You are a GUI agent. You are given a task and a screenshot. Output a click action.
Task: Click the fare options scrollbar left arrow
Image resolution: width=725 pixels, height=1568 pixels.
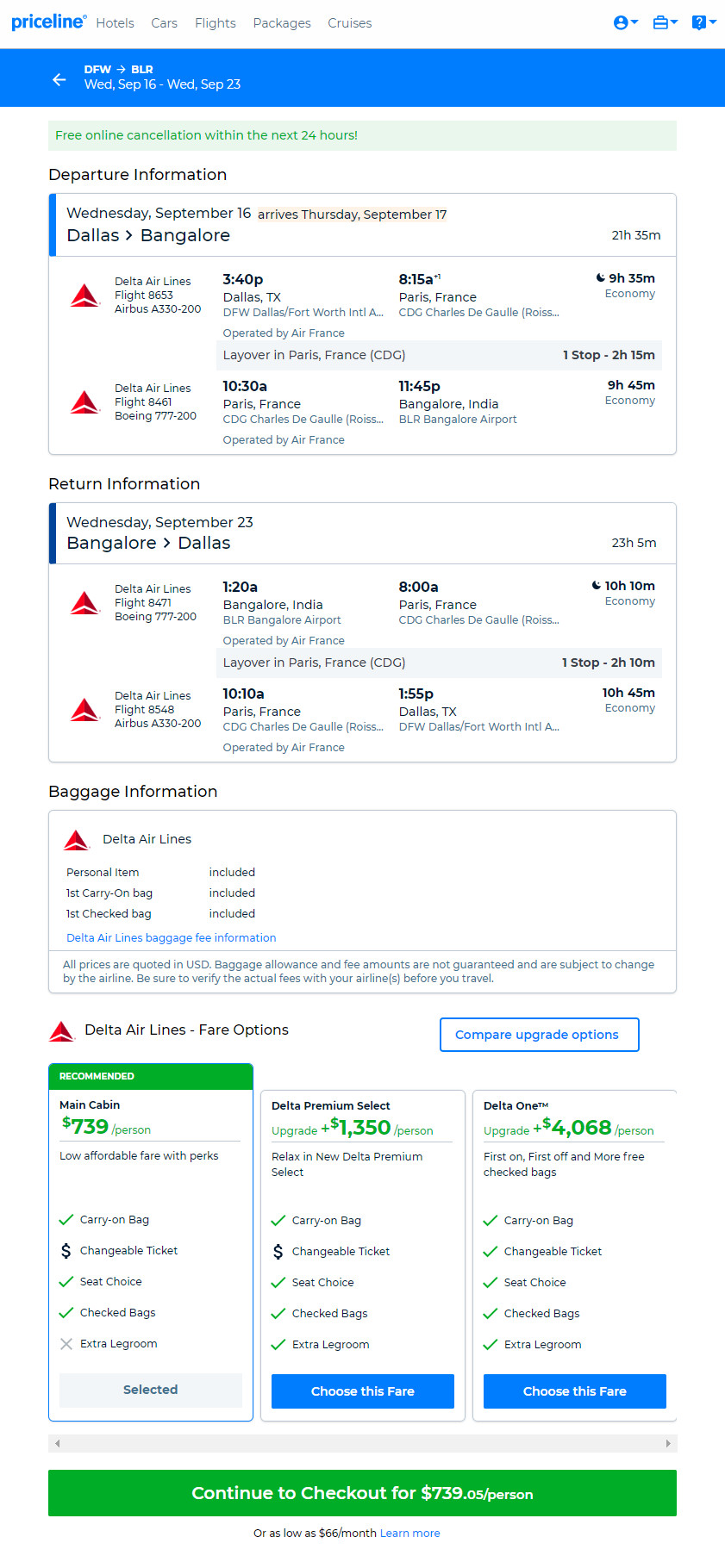coord(57,1443)
